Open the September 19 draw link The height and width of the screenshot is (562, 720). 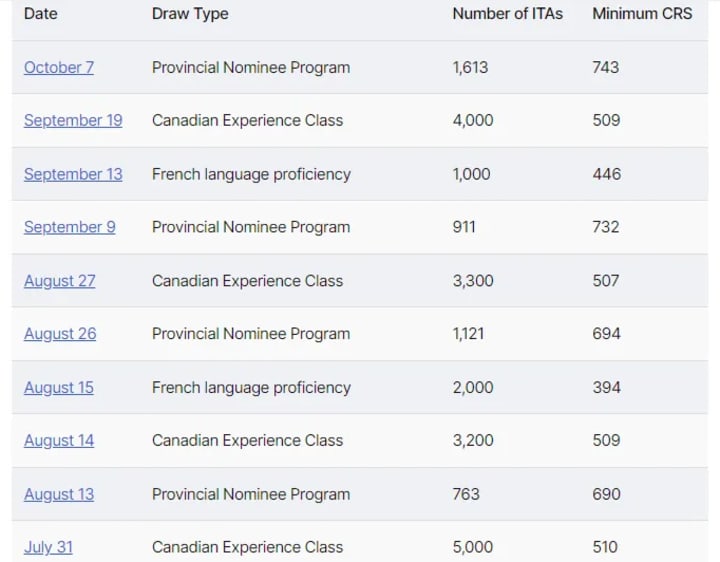pyautogui.click(x=73, y=120)
